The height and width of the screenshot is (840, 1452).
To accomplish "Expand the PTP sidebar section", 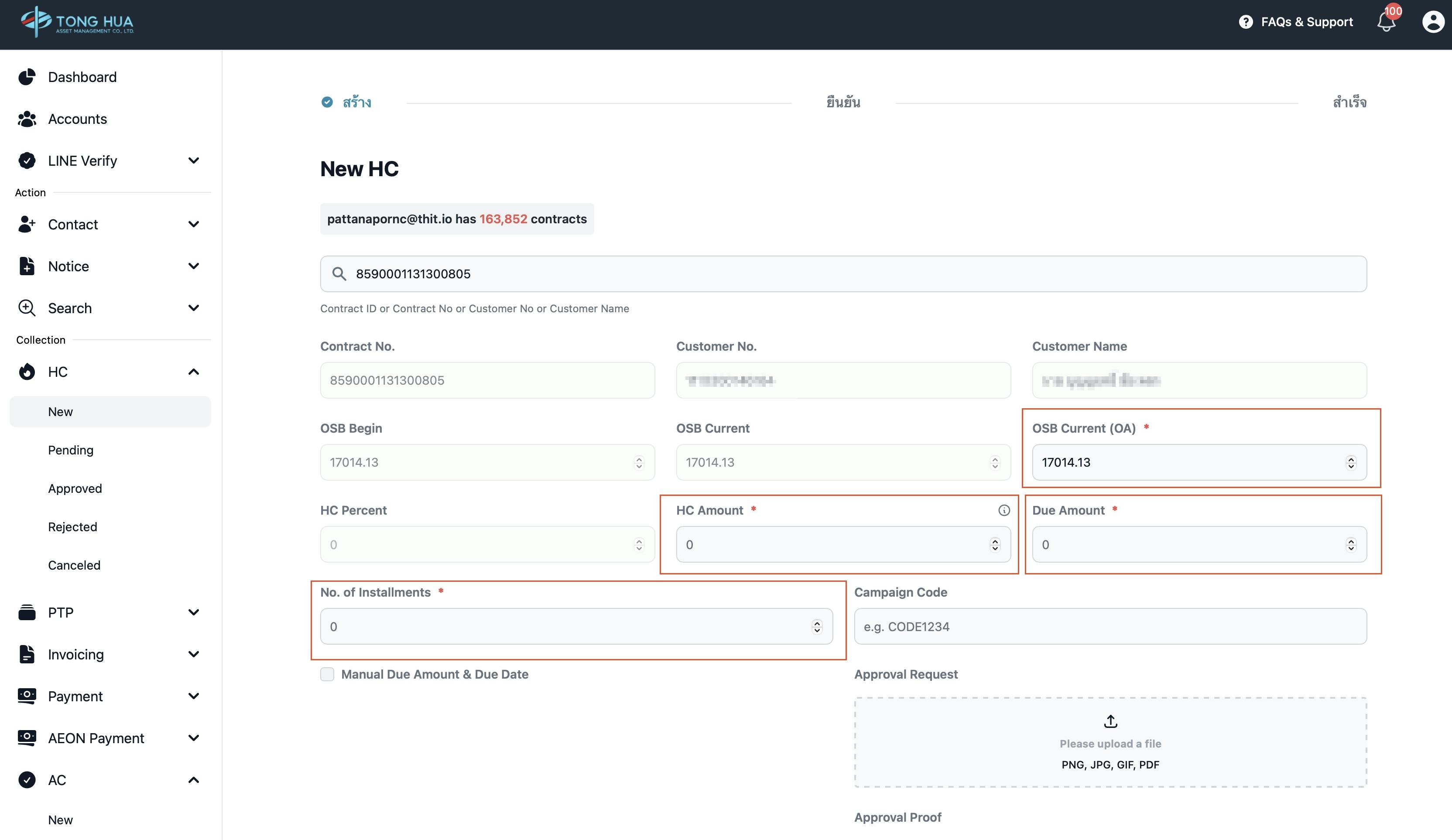I will (194, 612).
